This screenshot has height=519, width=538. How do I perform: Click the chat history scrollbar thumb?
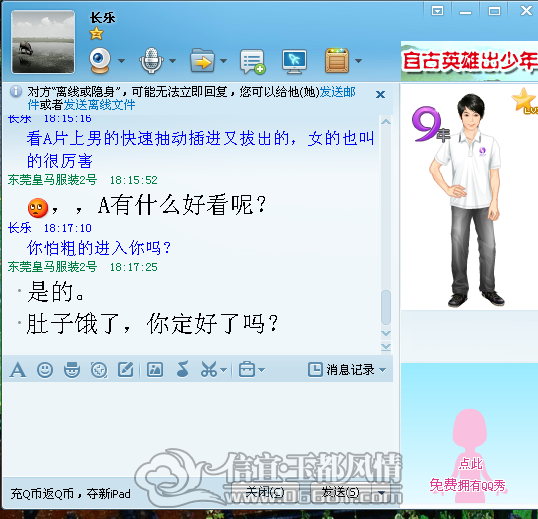click(x=386, y=307)
